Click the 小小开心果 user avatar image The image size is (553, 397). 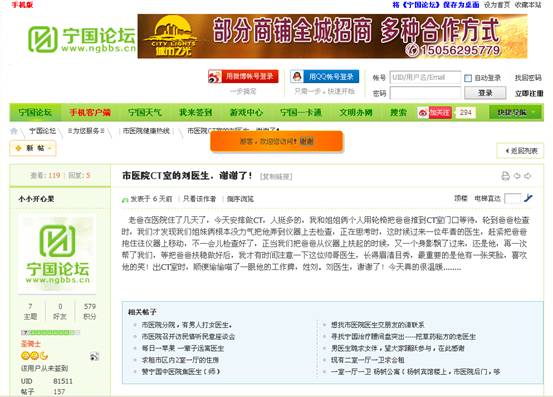57,254
